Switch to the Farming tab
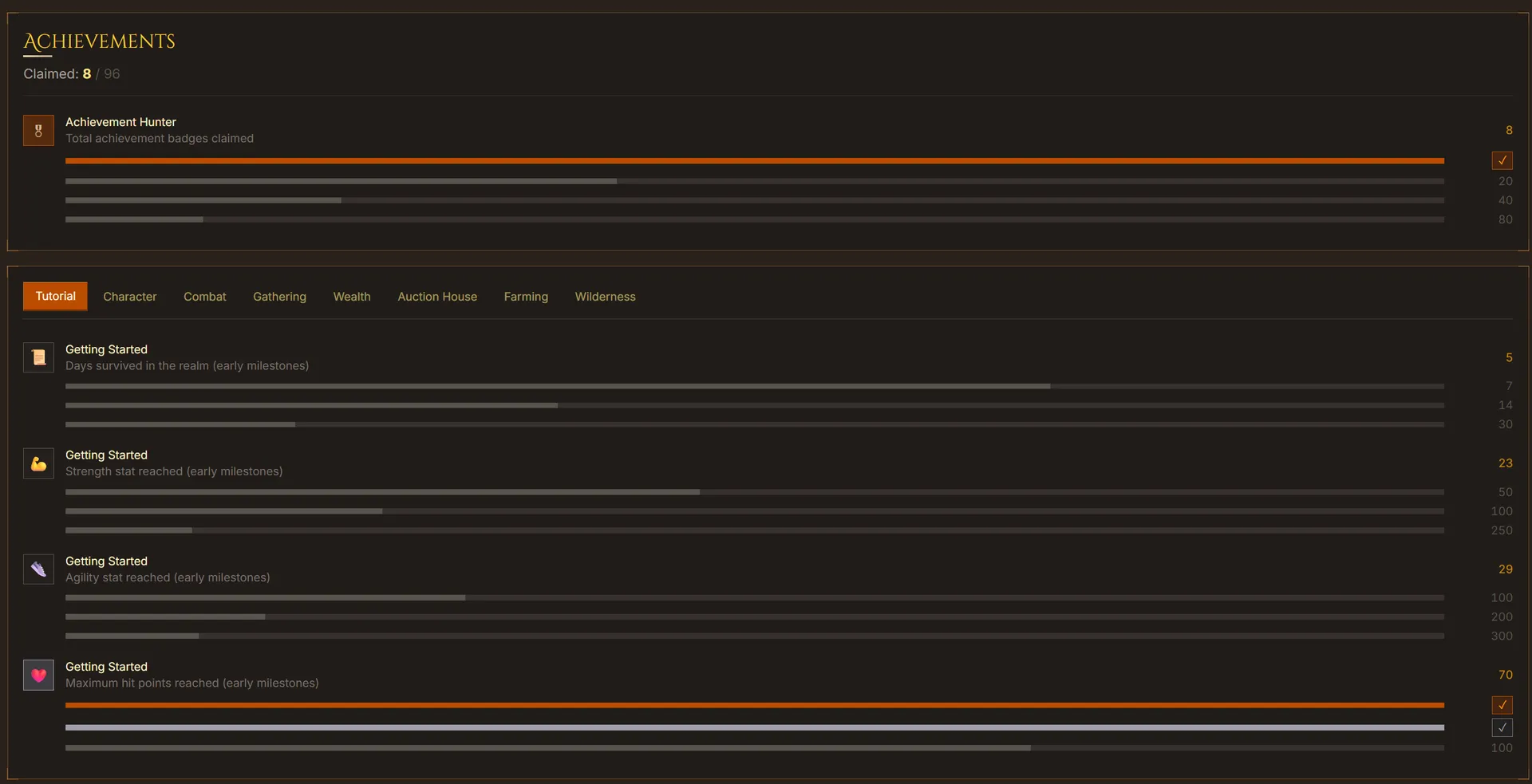The height and width of the screenshot is (784, 1532). (x=526, y=297)
